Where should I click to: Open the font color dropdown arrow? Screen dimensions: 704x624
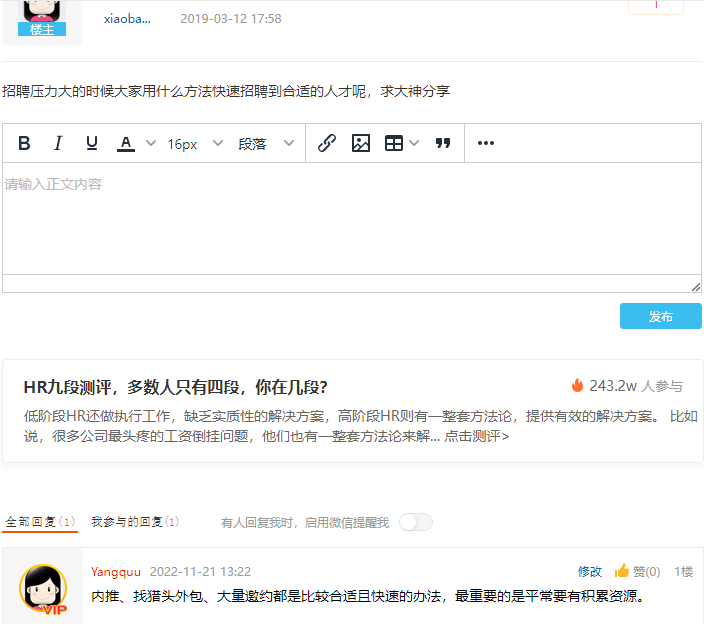(151, 143)
